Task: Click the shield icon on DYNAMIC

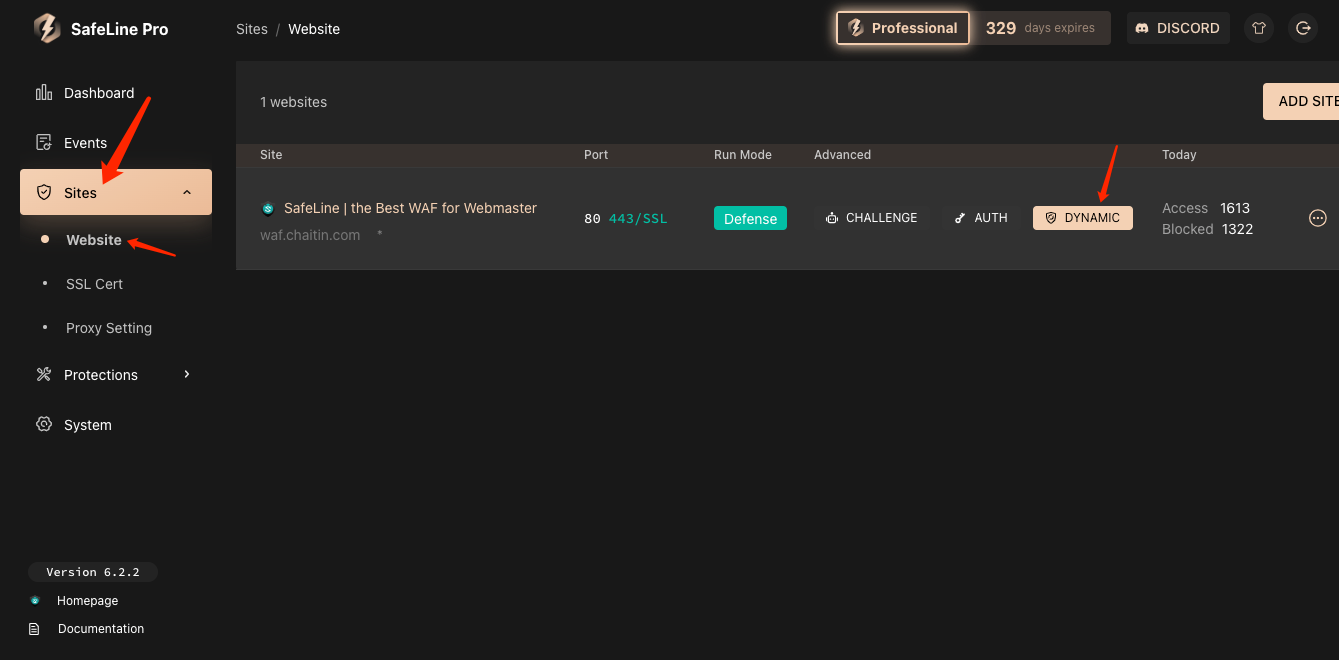Action: click(1051, 218)
